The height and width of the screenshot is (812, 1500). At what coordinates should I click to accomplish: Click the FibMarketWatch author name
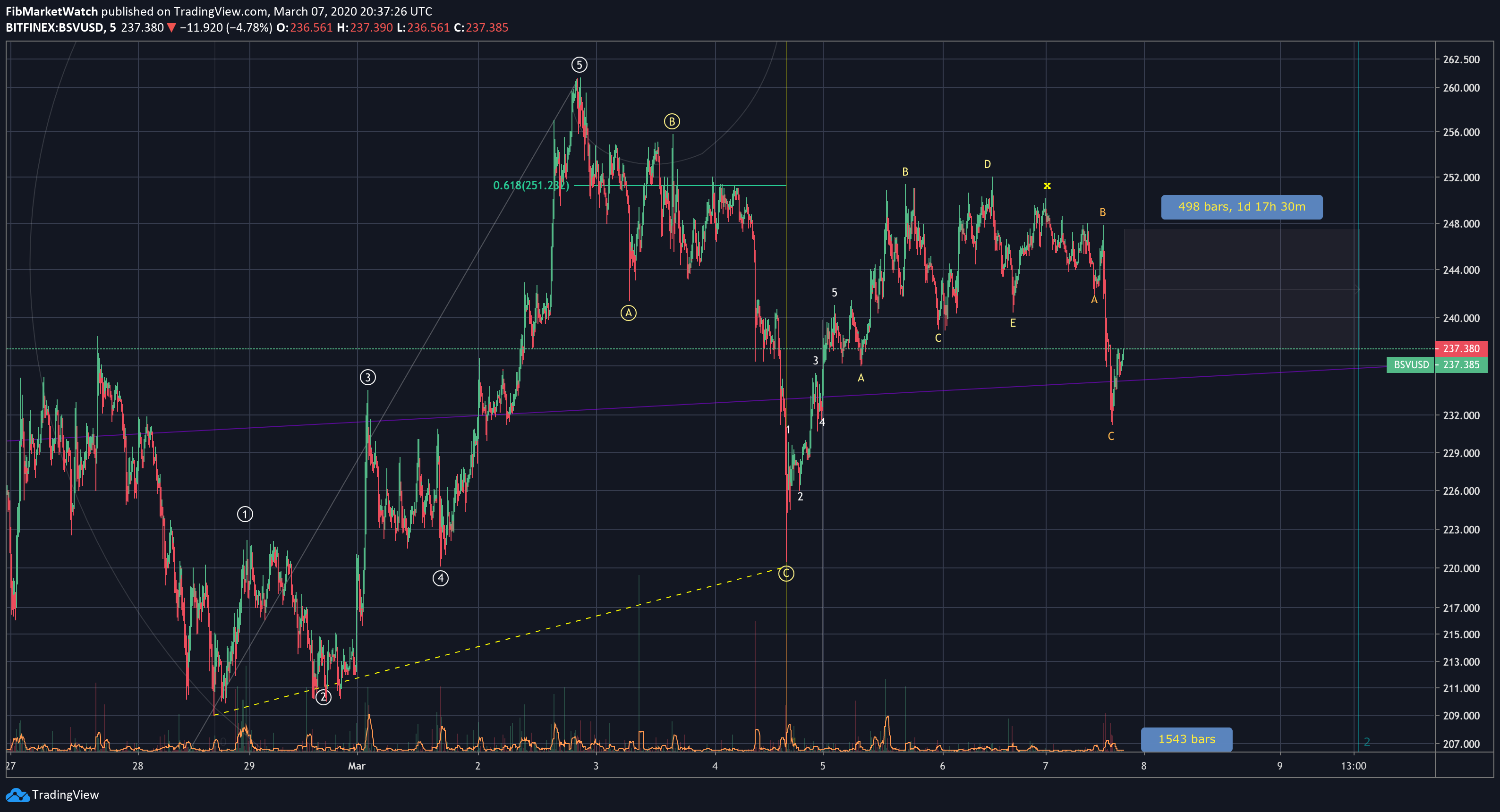click(x=52, y=11)
